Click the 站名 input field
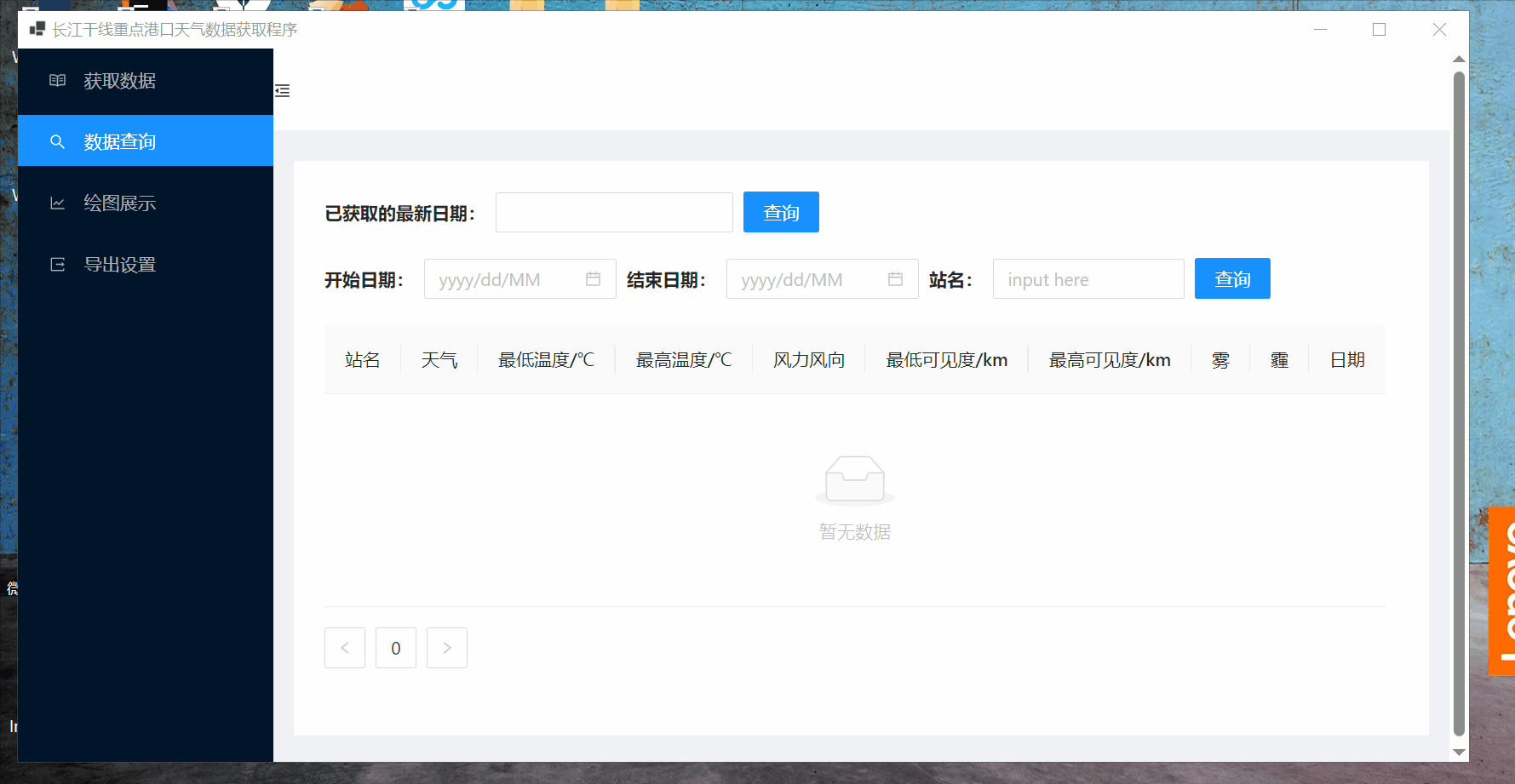The height and width of the screenshot is (784, 1515). point(1087,278)
